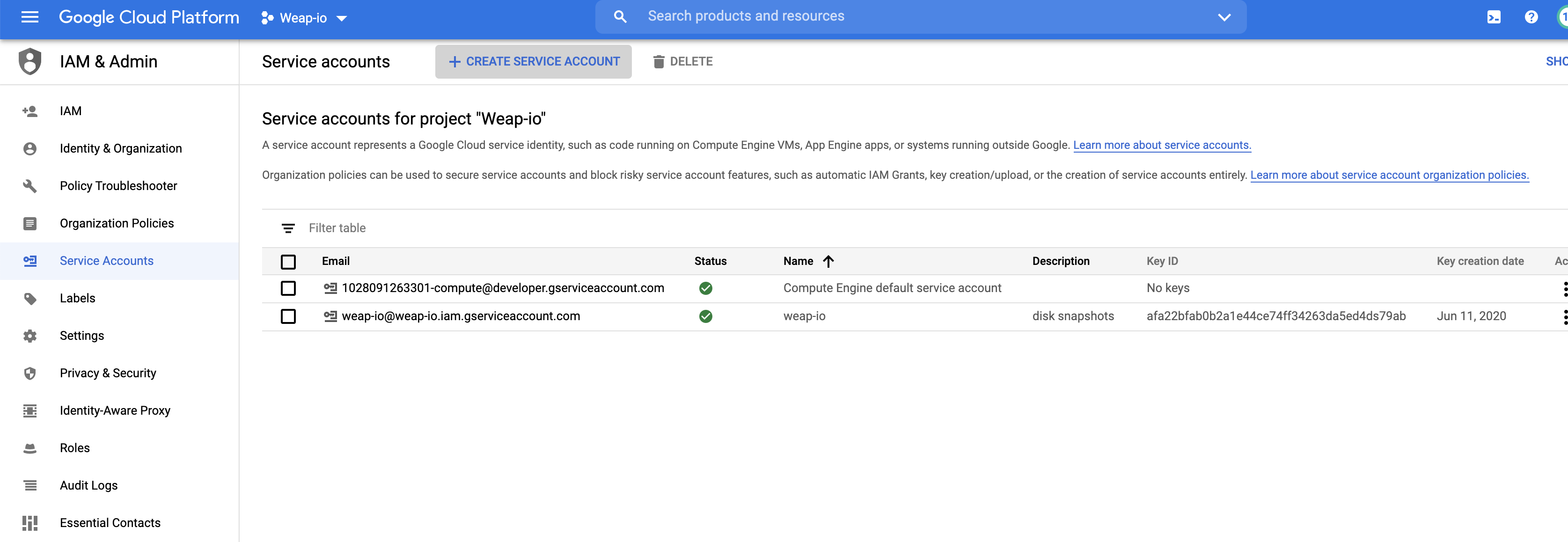Click the Key creation date column header
Viewport: 1568px width, 542px height.
tap(1480, 261)
